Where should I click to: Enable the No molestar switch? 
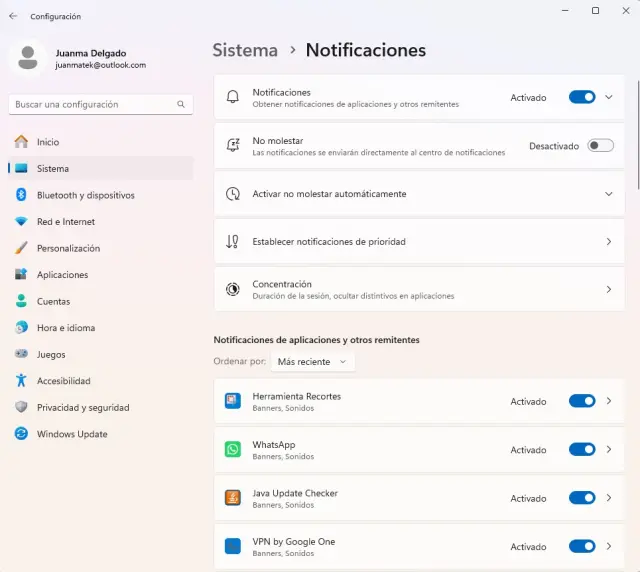coord(600,145)
